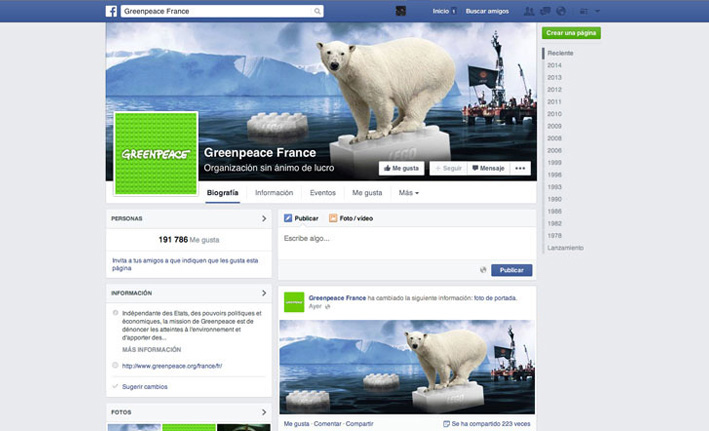Select the Publicar composer option
Screen dimensions: 709x431
tap(301, 218)
